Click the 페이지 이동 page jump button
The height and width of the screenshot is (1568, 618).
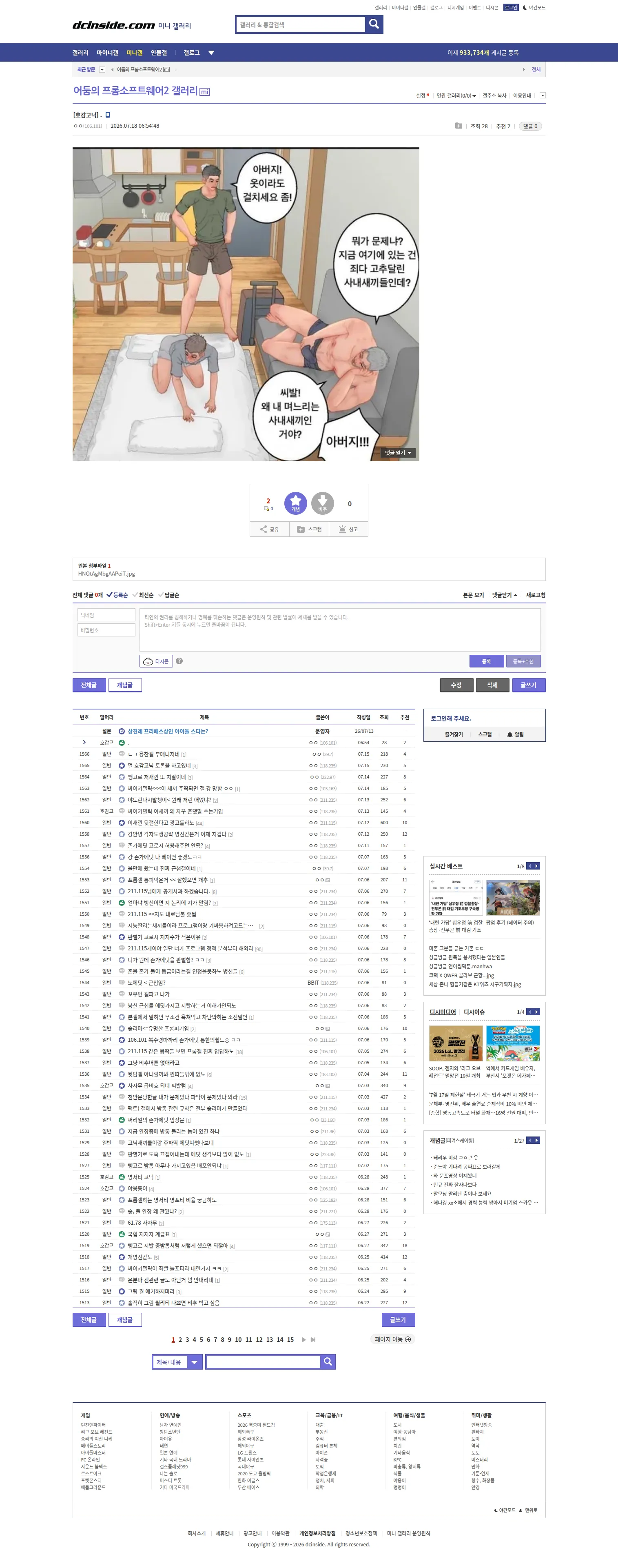click(x=392, y=1339)
